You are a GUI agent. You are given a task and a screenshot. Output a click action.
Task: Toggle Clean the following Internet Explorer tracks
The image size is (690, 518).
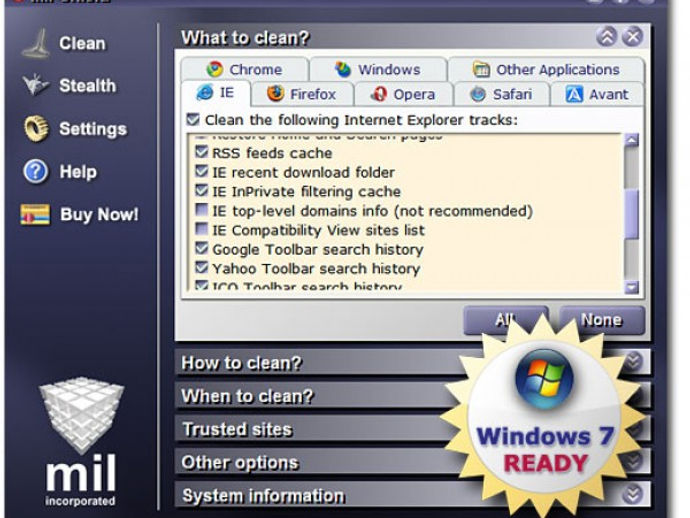(x=193, y=119)
